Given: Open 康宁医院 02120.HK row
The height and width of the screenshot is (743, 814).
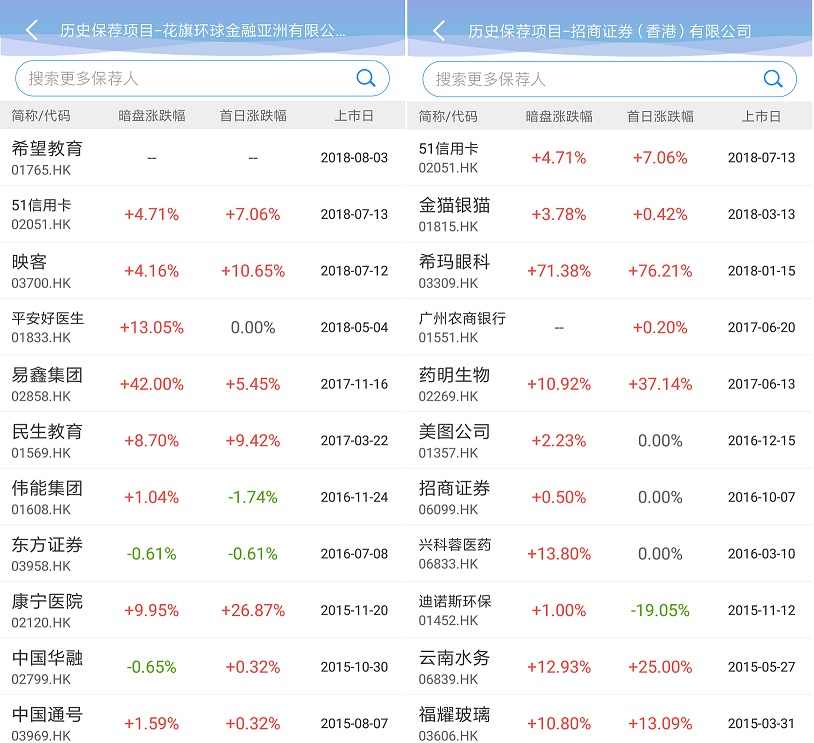Looking at the screenshot, I should (202, 610).
